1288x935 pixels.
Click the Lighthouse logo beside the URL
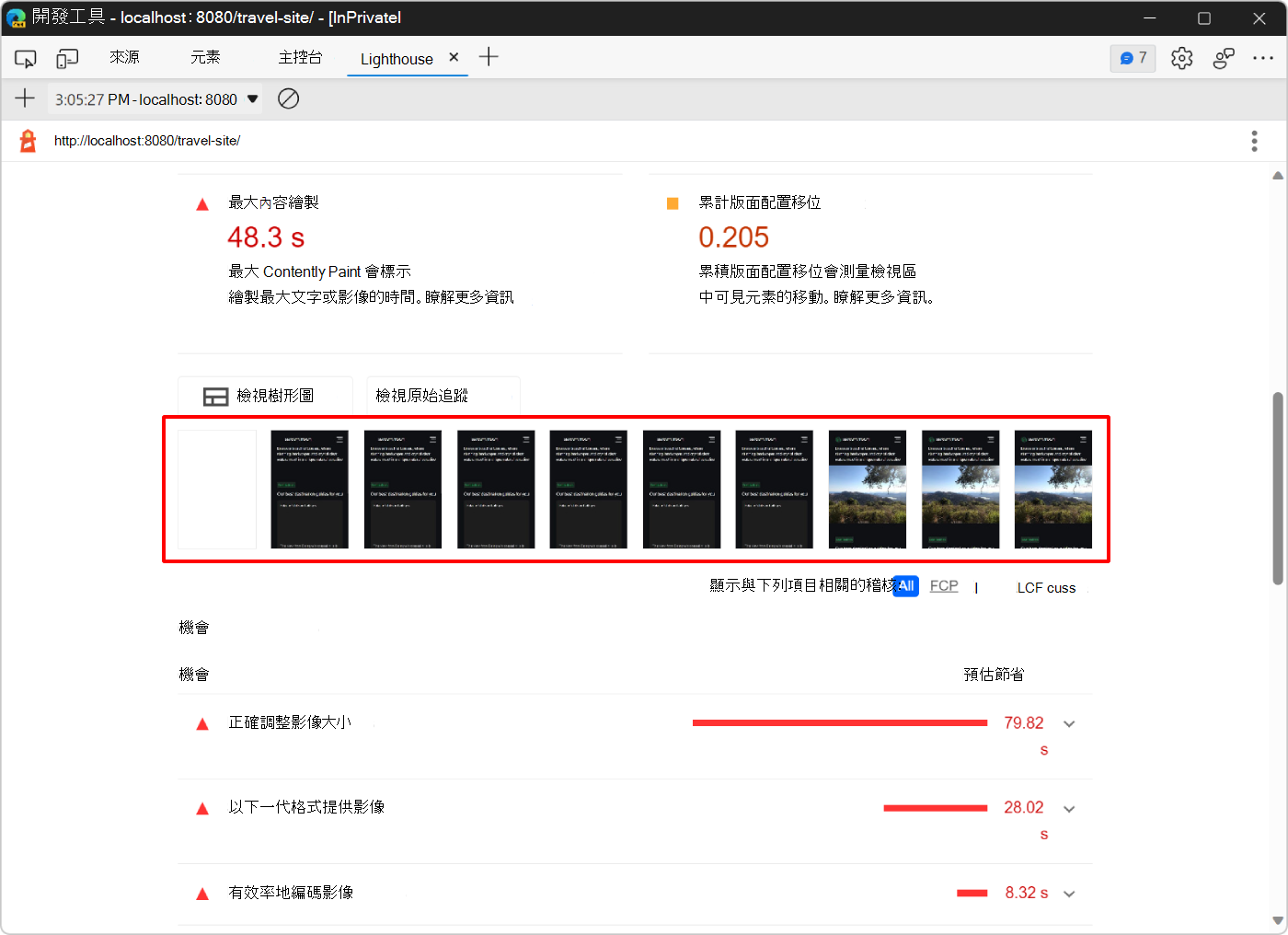27,140
